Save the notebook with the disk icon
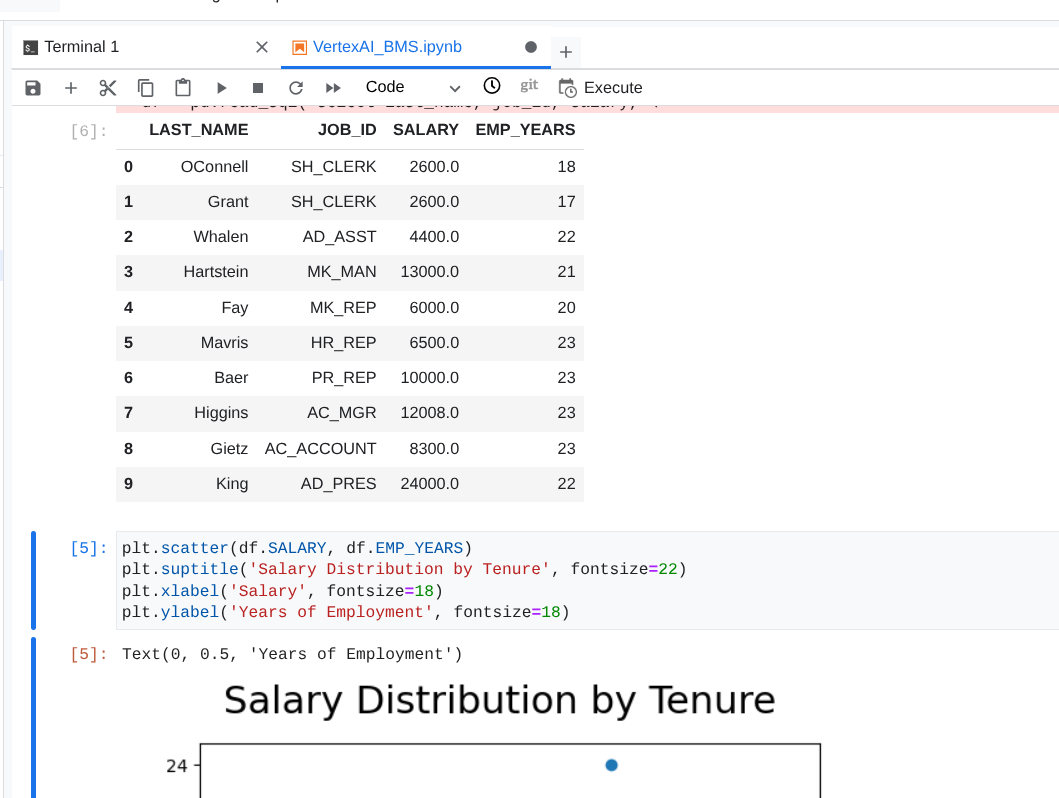Viewport: 1059px width, 798px height. (x=32, y=88)
